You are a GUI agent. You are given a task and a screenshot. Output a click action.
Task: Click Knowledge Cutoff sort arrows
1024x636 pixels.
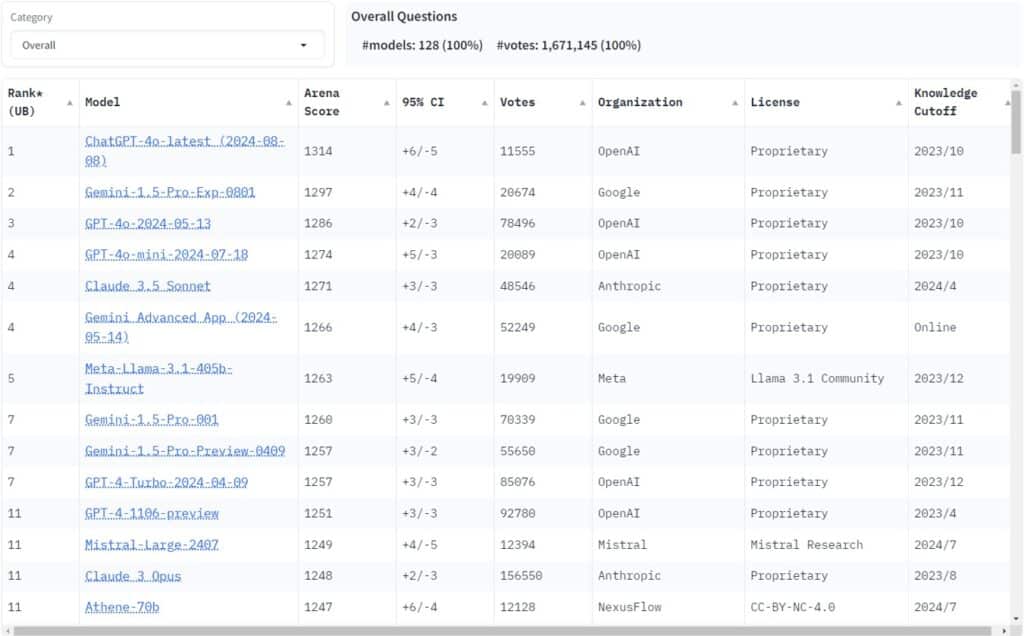1006,103
